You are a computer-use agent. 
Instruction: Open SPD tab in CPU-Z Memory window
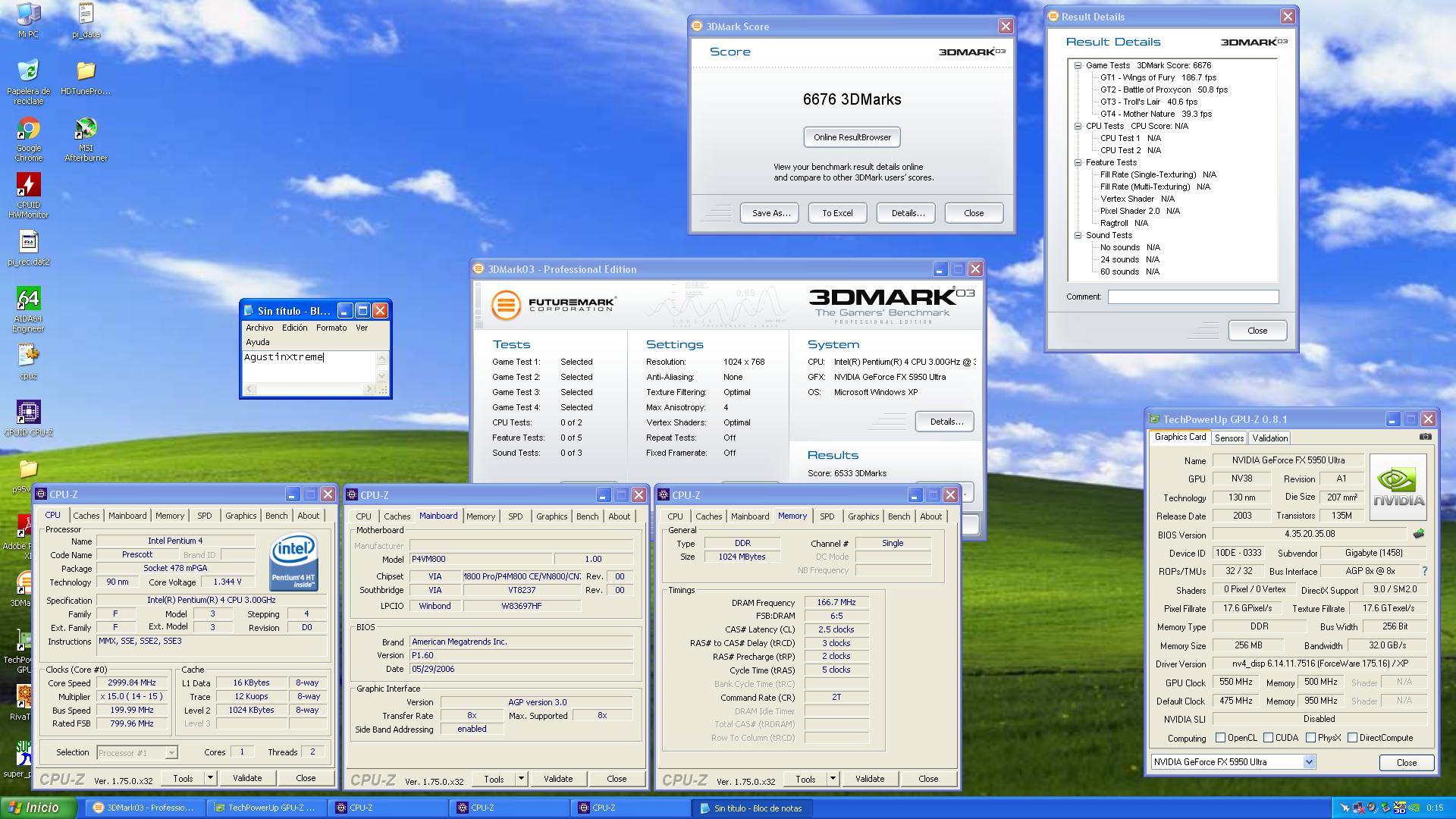click(827, 516)
